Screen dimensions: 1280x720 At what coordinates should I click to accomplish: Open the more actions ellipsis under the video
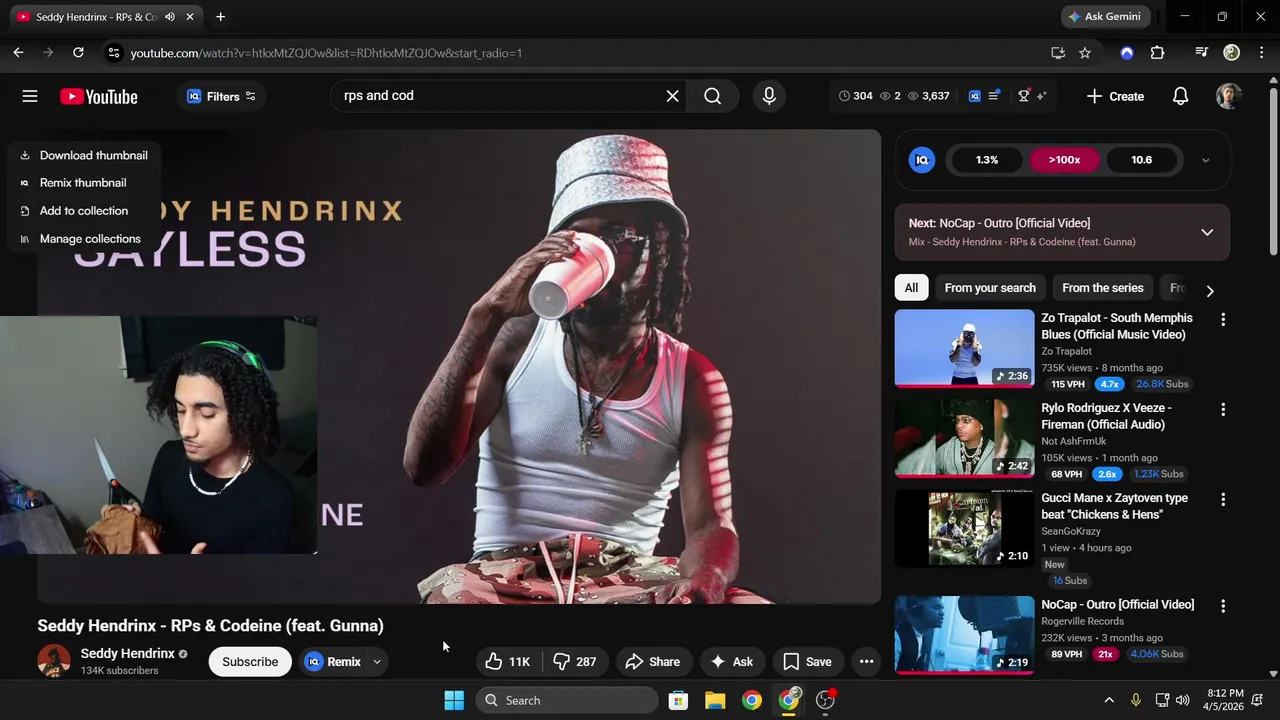click(867, 661)
